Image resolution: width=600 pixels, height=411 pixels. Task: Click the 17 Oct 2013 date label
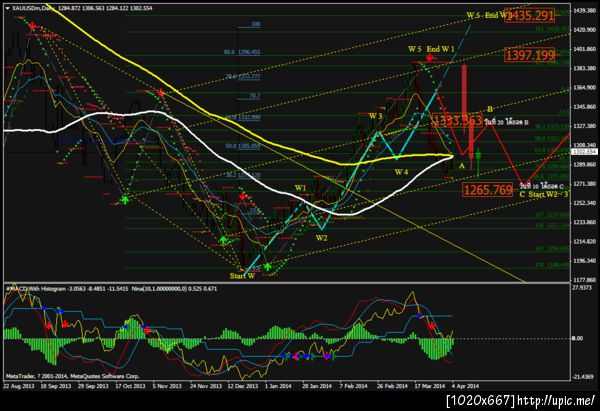(130, 386)
